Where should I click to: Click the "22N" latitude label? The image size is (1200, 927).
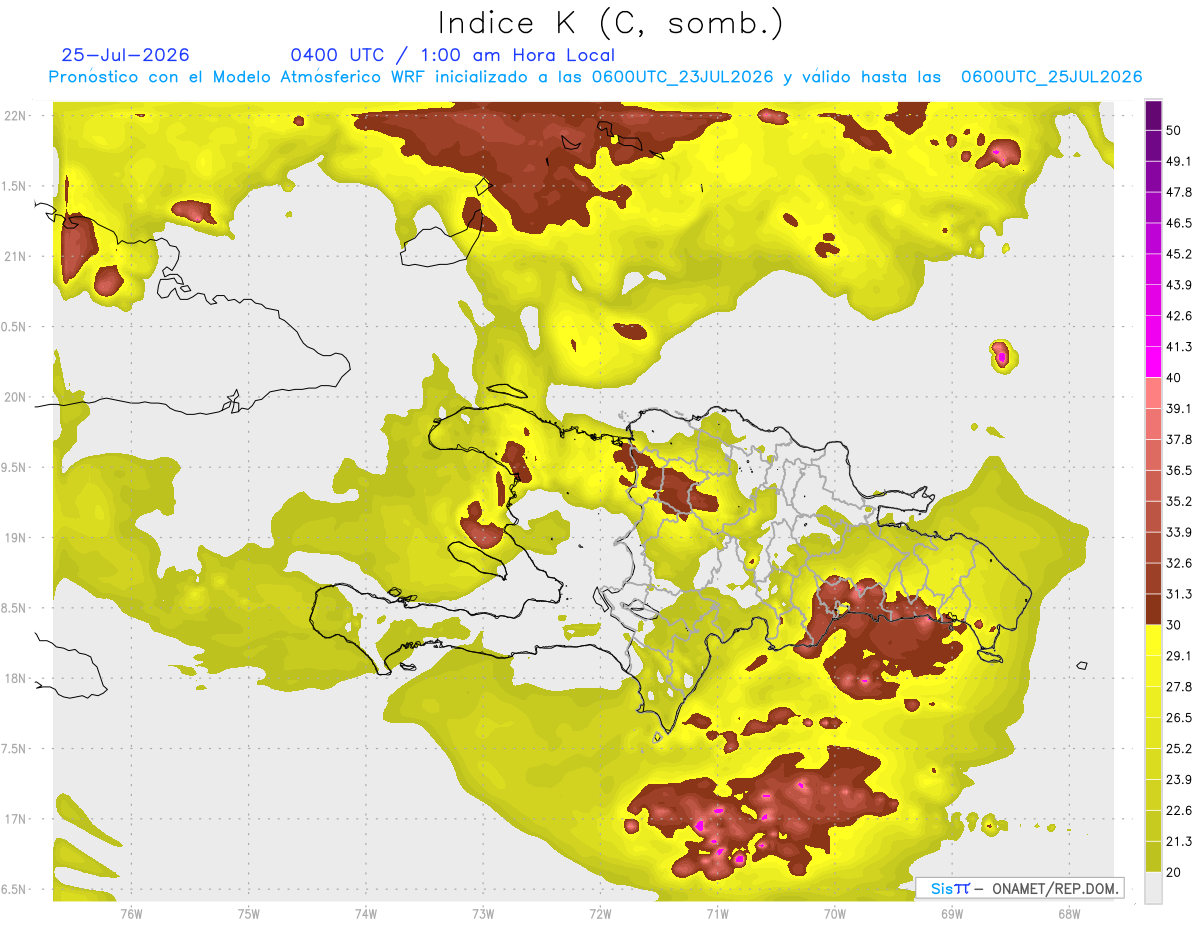15,115
